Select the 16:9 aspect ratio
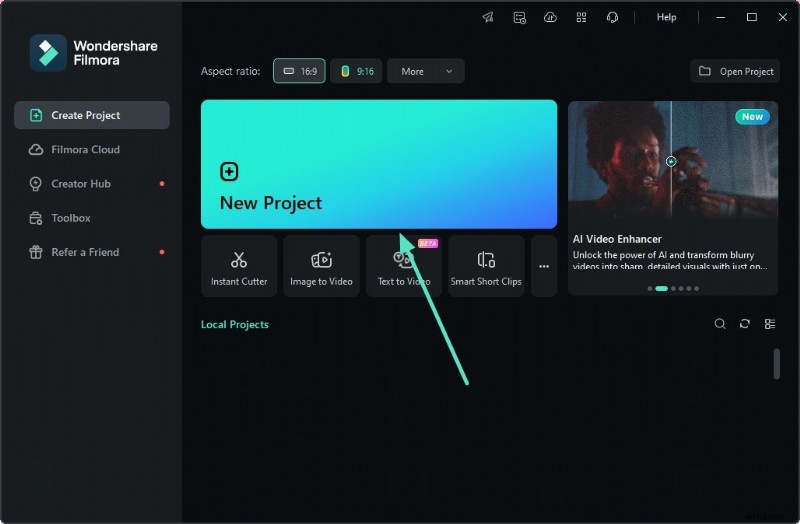Screen dimensions: 800x524 tap(299, 71)
